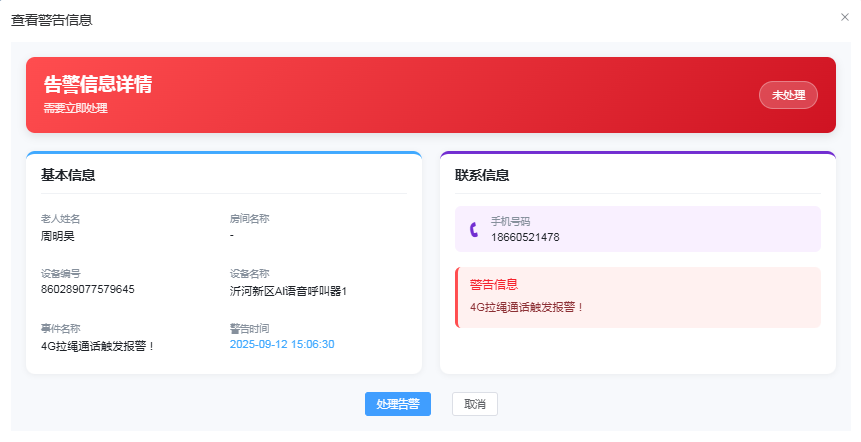This screenshot has width=861, height=442.
Task: Open the blue alarm time 2025-09-12 15:06:30
Action: pos(281,344)
